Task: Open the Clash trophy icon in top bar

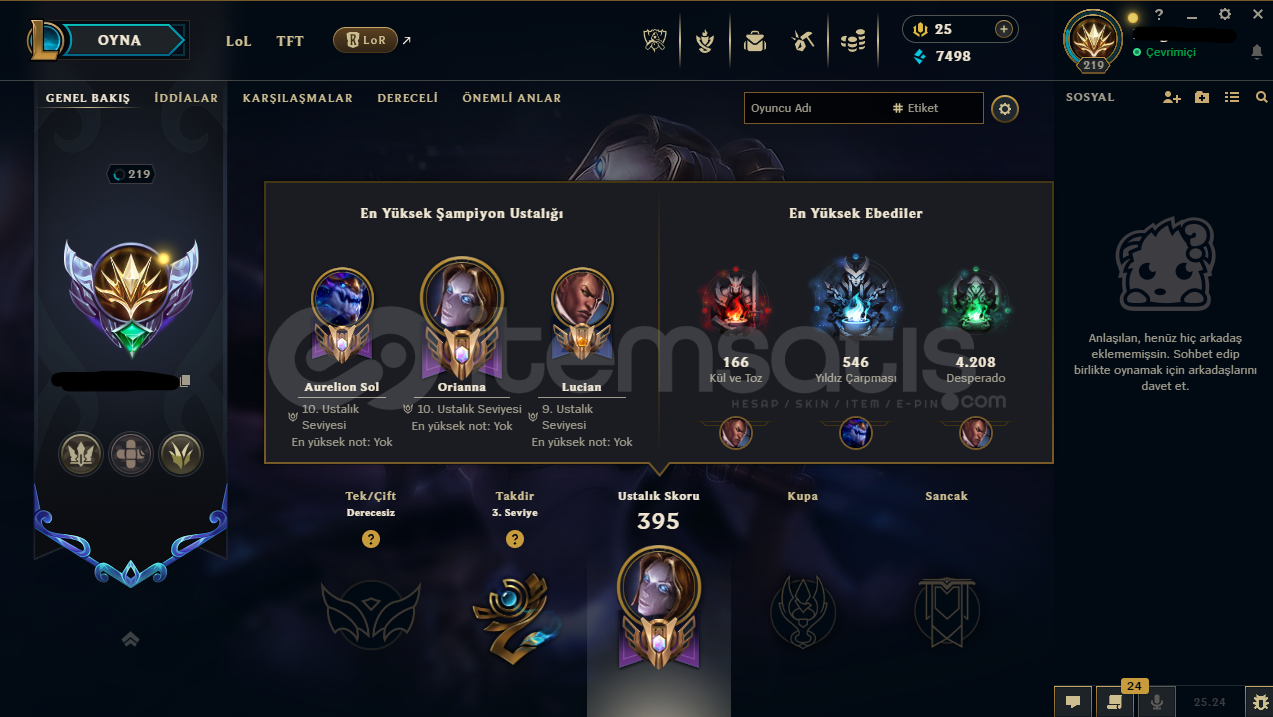Action: (655, 41)
